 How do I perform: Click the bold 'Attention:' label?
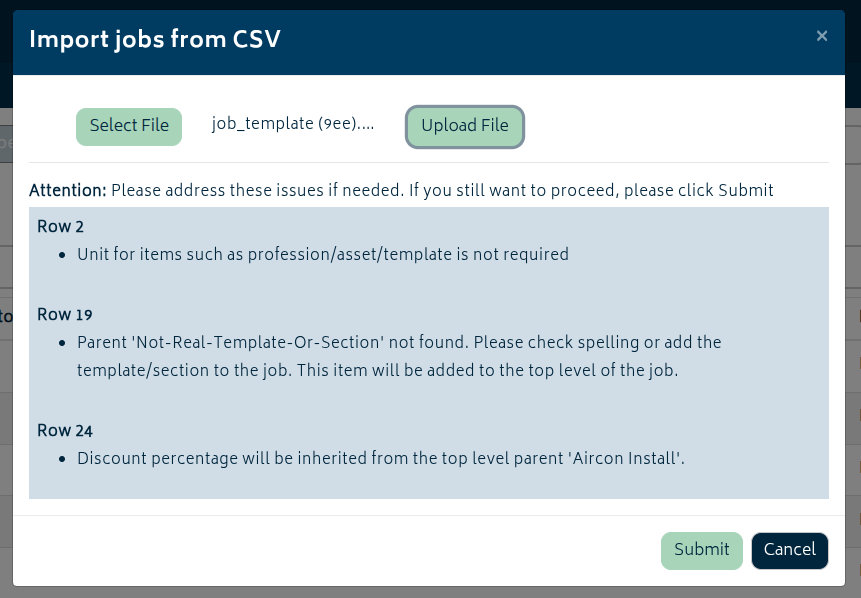pos(68,190)
